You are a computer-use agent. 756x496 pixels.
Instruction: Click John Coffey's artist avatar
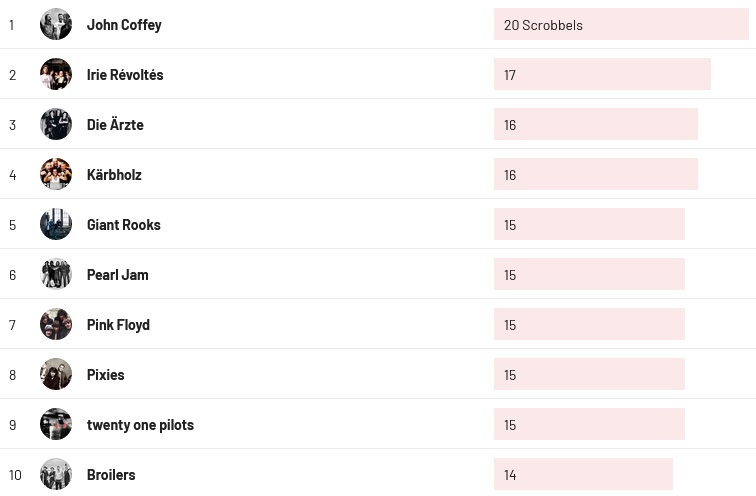[x=56, y=24]
